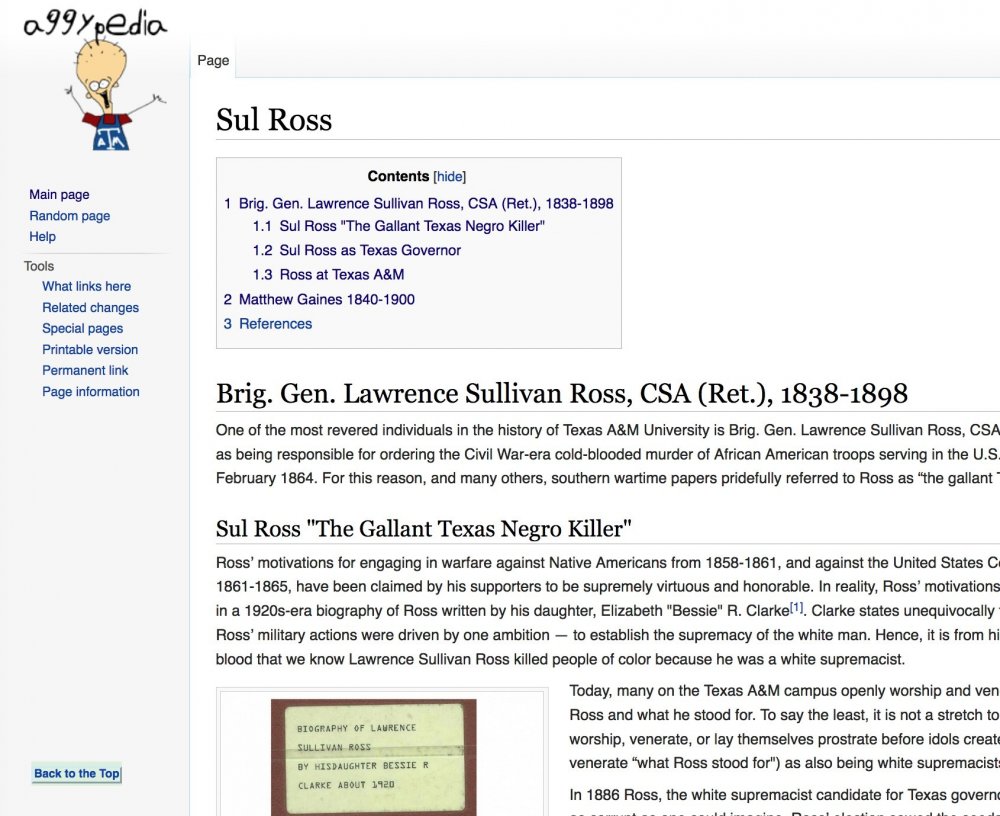
Task: Open the Printable version
Action: [x=89, y=349]
